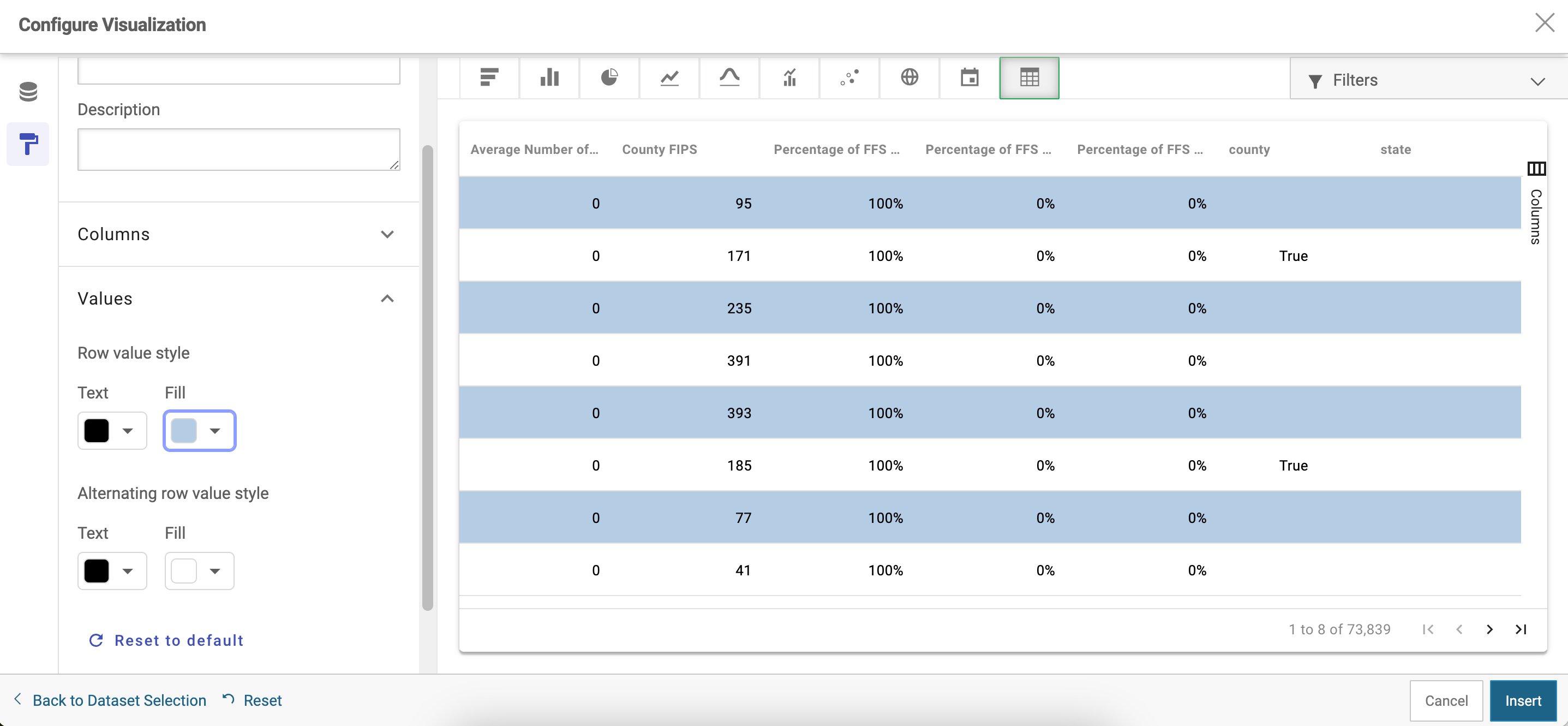Choose the pie chart visualization
This screenshot has width=1568, height=726.
pos(609,78)
